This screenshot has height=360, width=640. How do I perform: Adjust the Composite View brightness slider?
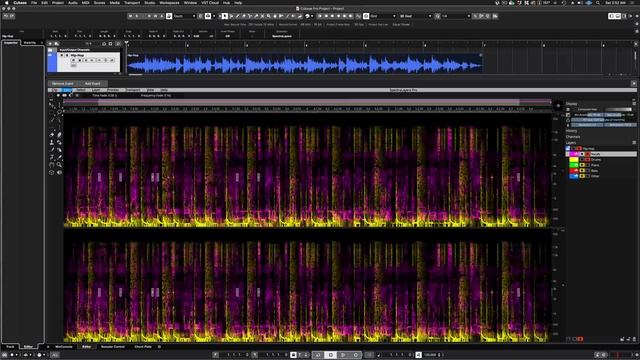618,109
